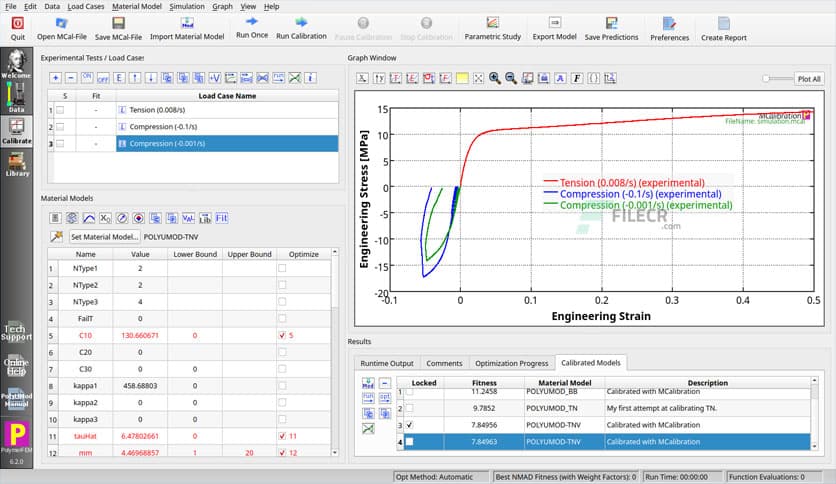The width and height of the screenshot is (836, 484).
Task: Unlock the 7.84956 POLYUMOD-TNV model checkbox
Action: coord(409,425)
